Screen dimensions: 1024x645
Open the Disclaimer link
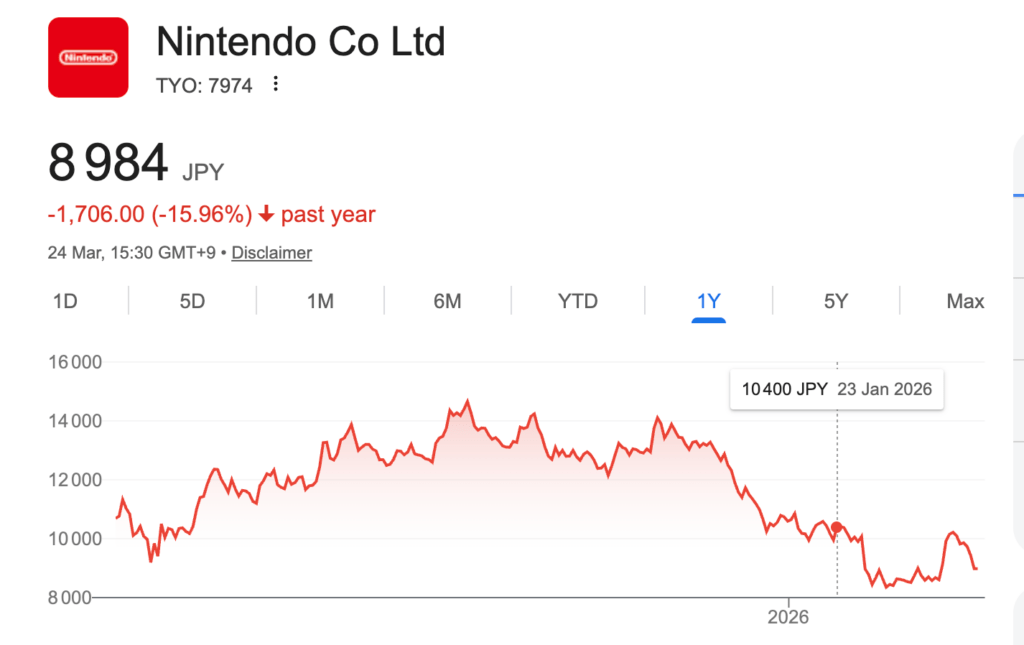pyautogui.click(x=271, y=253)
